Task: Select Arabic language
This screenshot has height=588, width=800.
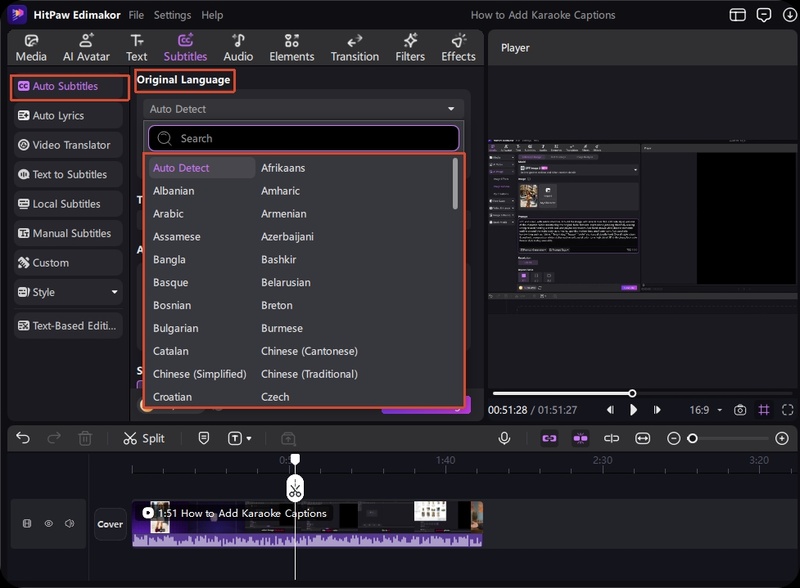Action: [x=168, y=214]
